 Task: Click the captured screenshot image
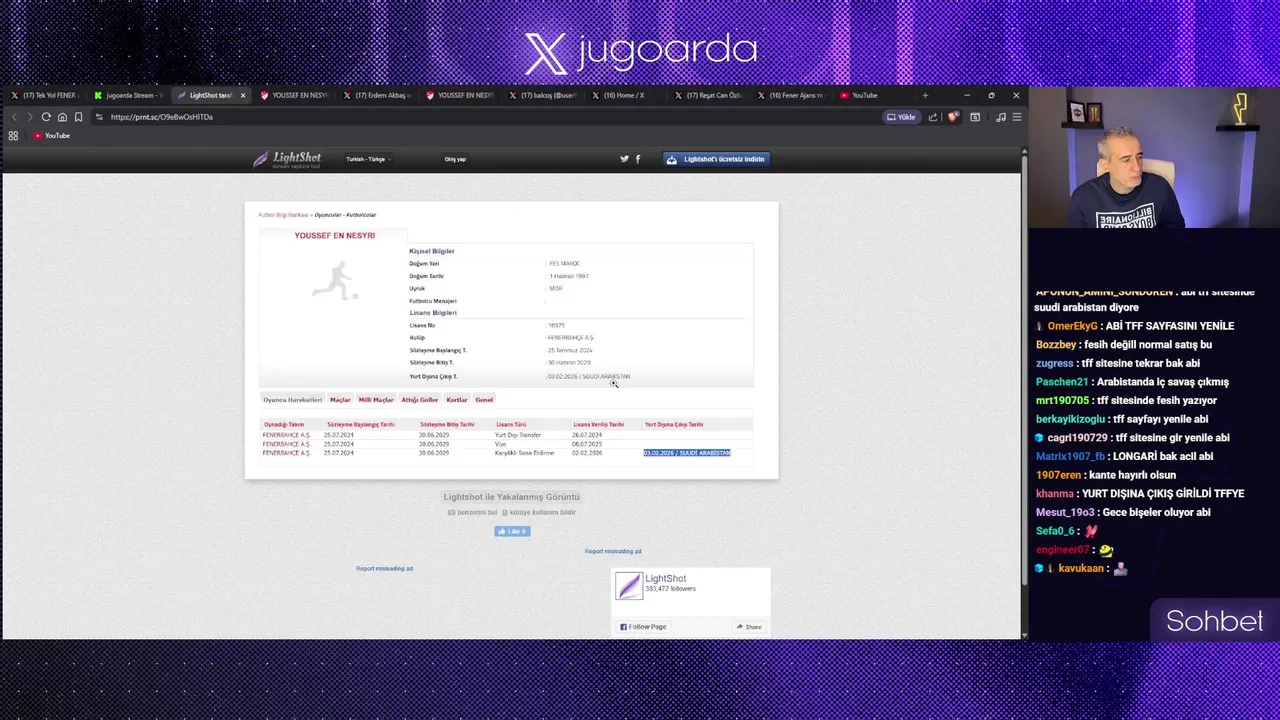[x=511, y=340]
